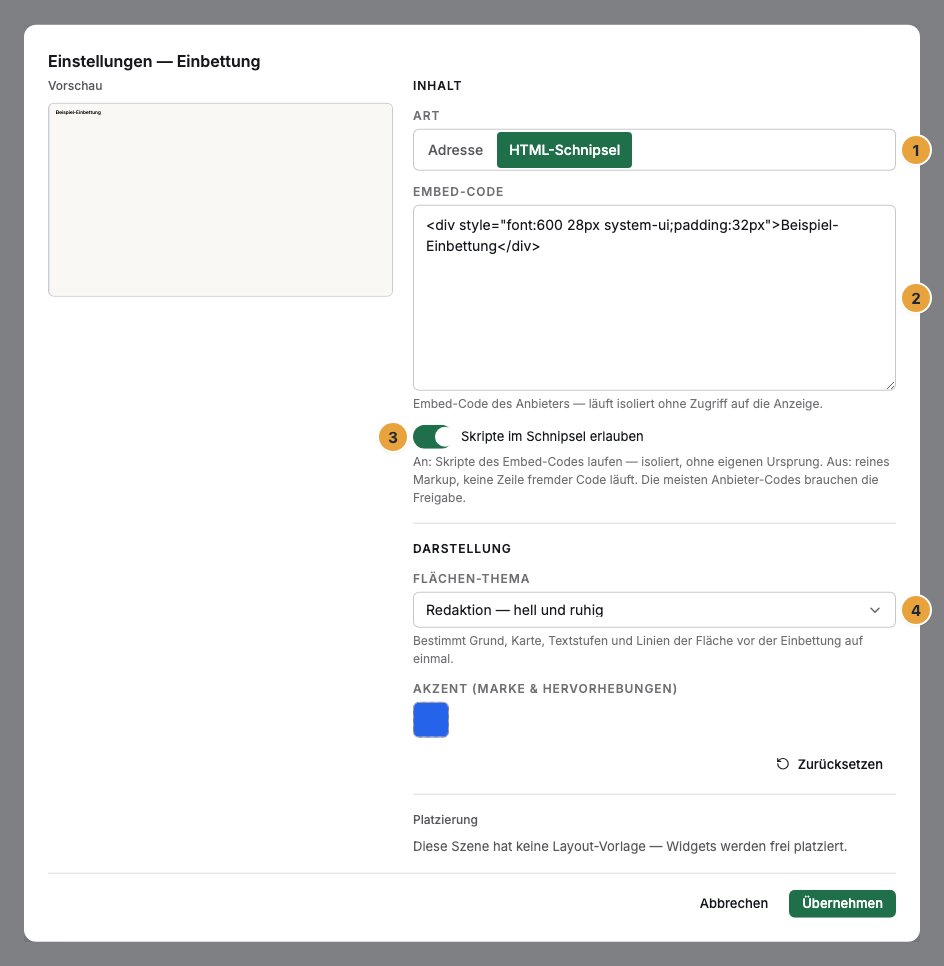This screenshot has height=966, width=944.
Task: Click the chevron of the Flächen-Thema select
Action: tap(874, 610)
